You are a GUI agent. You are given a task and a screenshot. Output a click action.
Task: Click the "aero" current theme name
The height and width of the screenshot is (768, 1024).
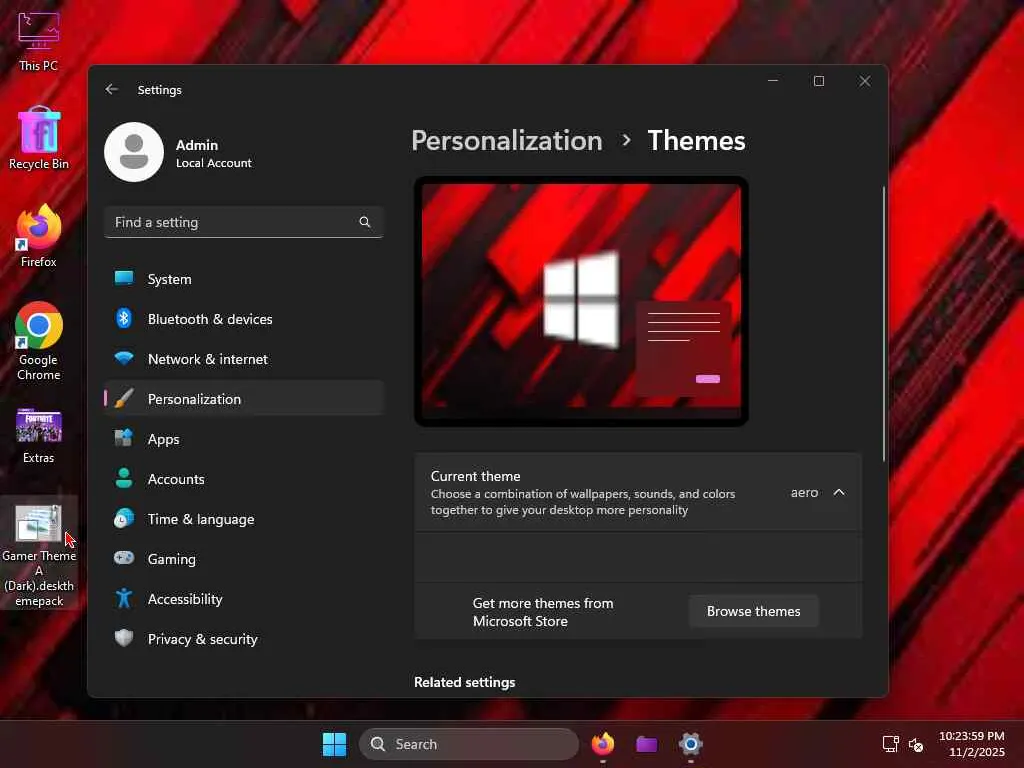coord(804,492)
